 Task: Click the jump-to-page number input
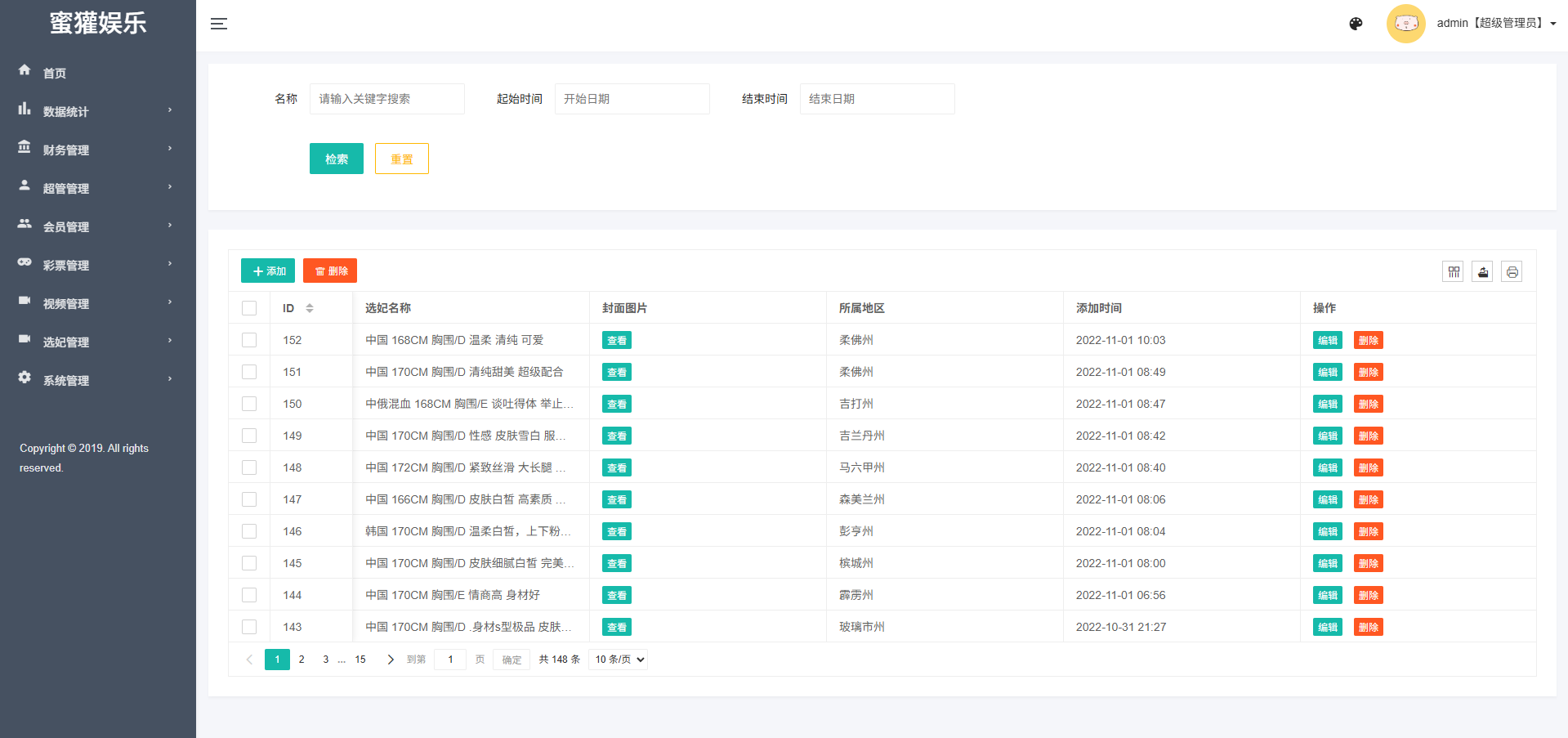[450, 660]
